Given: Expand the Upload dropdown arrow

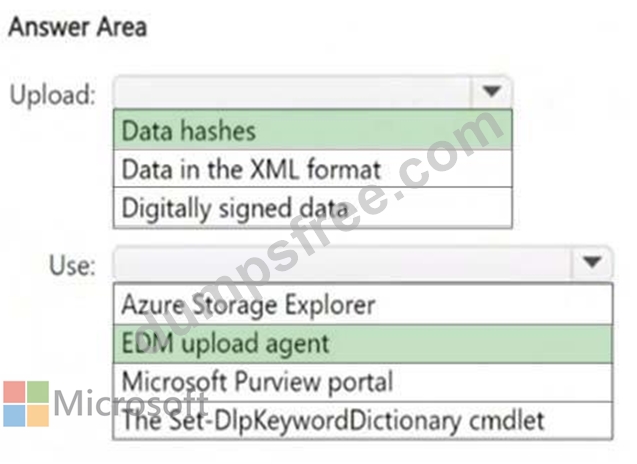Looking at the screenshot, I should [492, 91].
